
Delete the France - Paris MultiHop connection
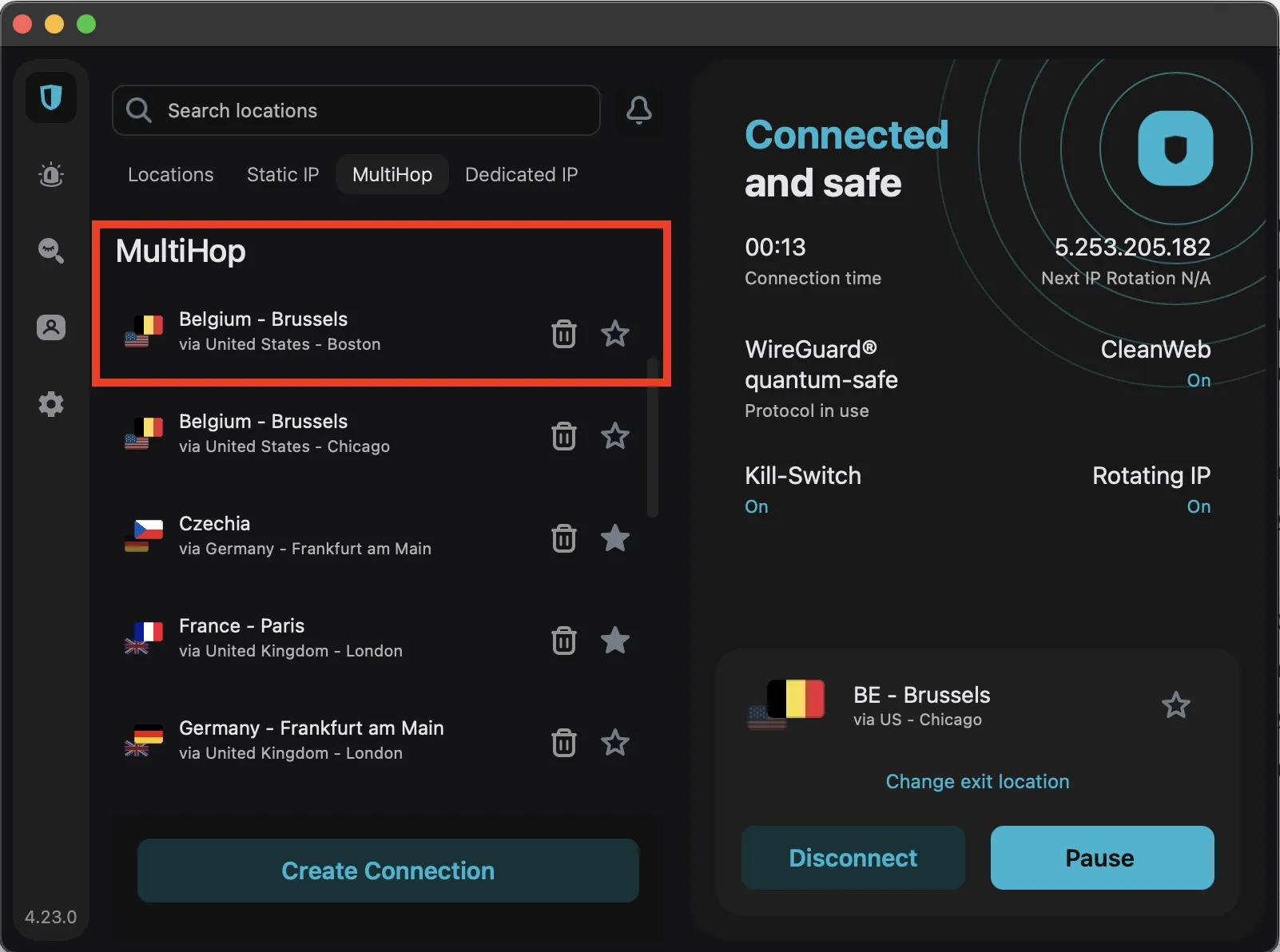pos(563,641)
